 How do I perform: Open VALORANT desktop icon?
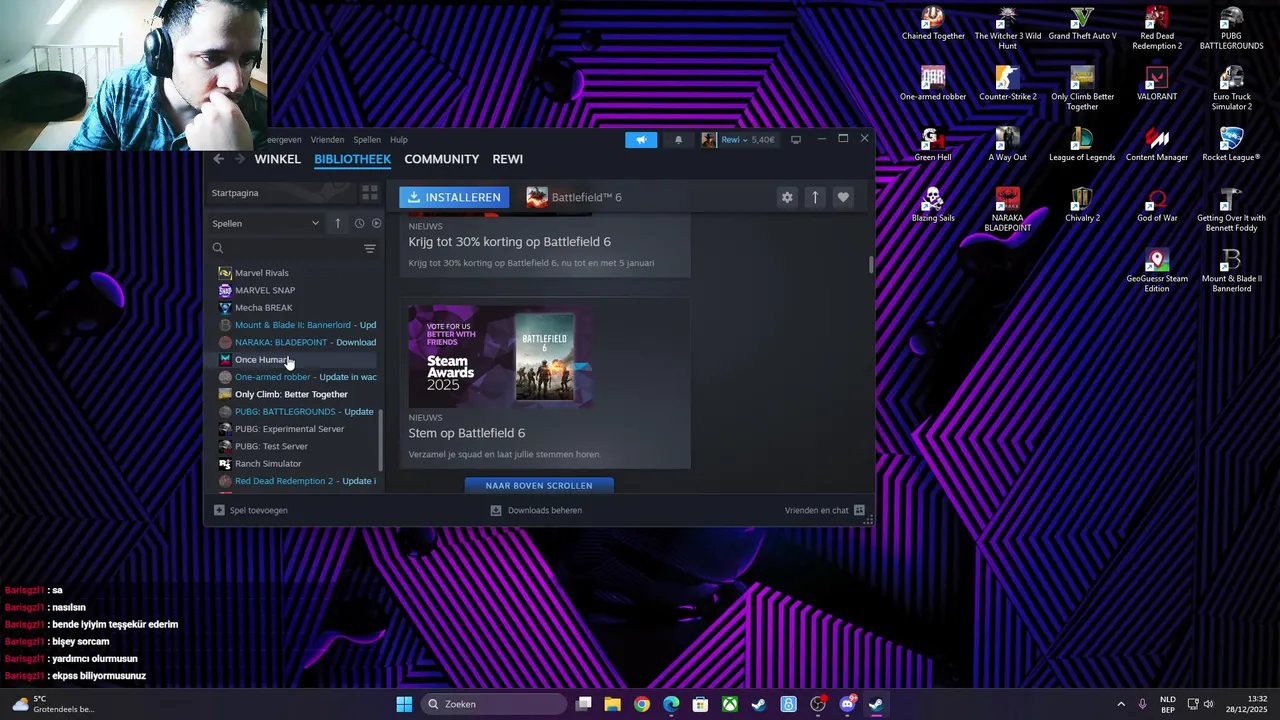click(x=1157, y=84)
